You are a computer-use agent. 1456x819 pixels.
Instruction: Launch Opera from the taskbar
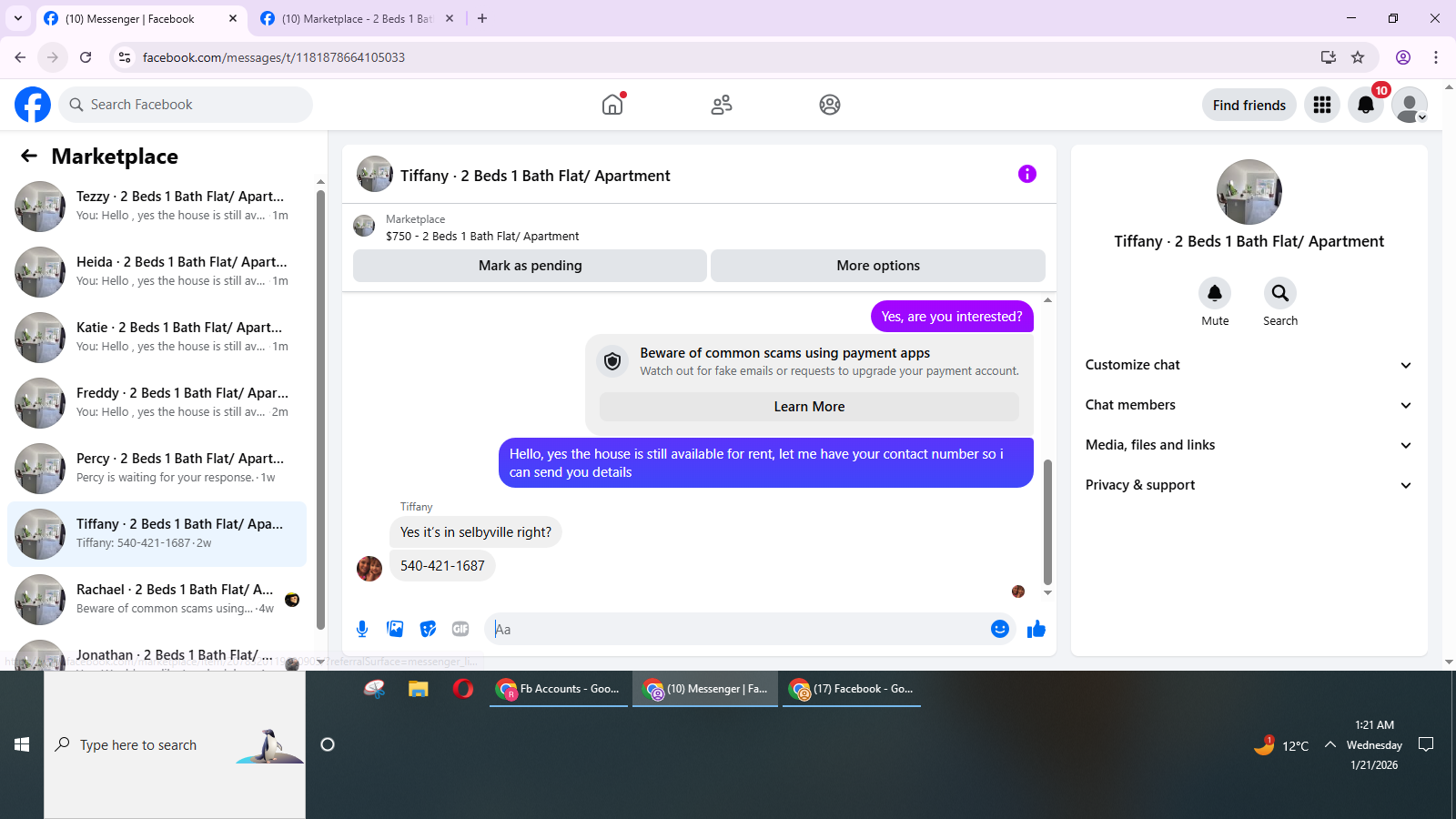click(x=463, y=689)
